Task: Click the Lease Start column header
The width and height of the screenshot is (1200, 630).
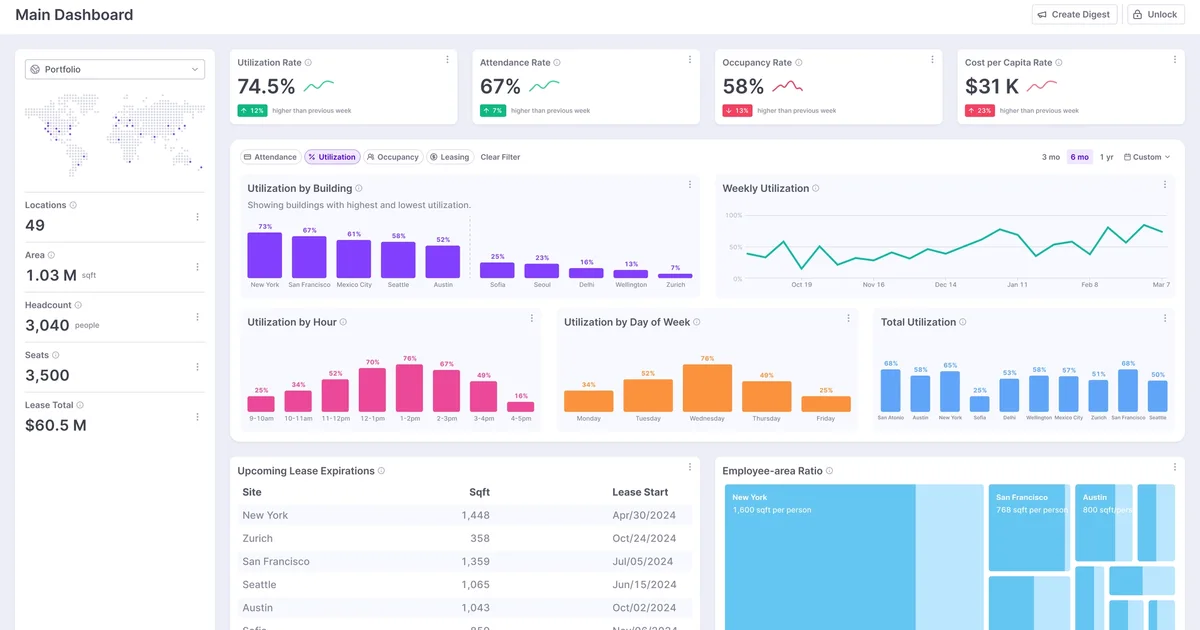Action: [x=640, y=492]
